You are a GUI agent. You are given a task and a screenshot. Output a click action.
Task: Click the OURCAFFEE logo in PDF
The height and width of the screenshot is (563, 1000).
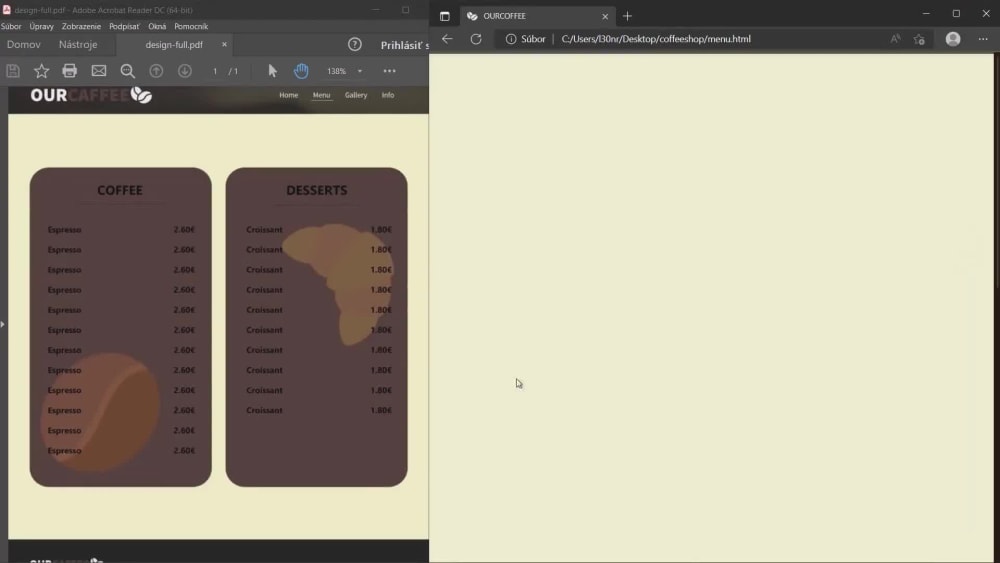pyautogui.click(x=91, y=95)
